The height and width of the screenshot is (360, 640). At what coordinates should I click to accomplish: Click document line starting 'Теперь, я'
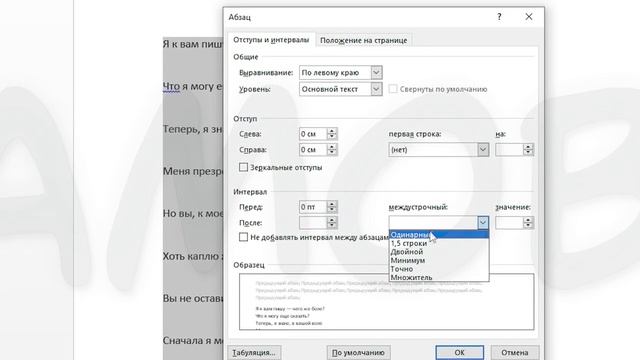point(193,129)
